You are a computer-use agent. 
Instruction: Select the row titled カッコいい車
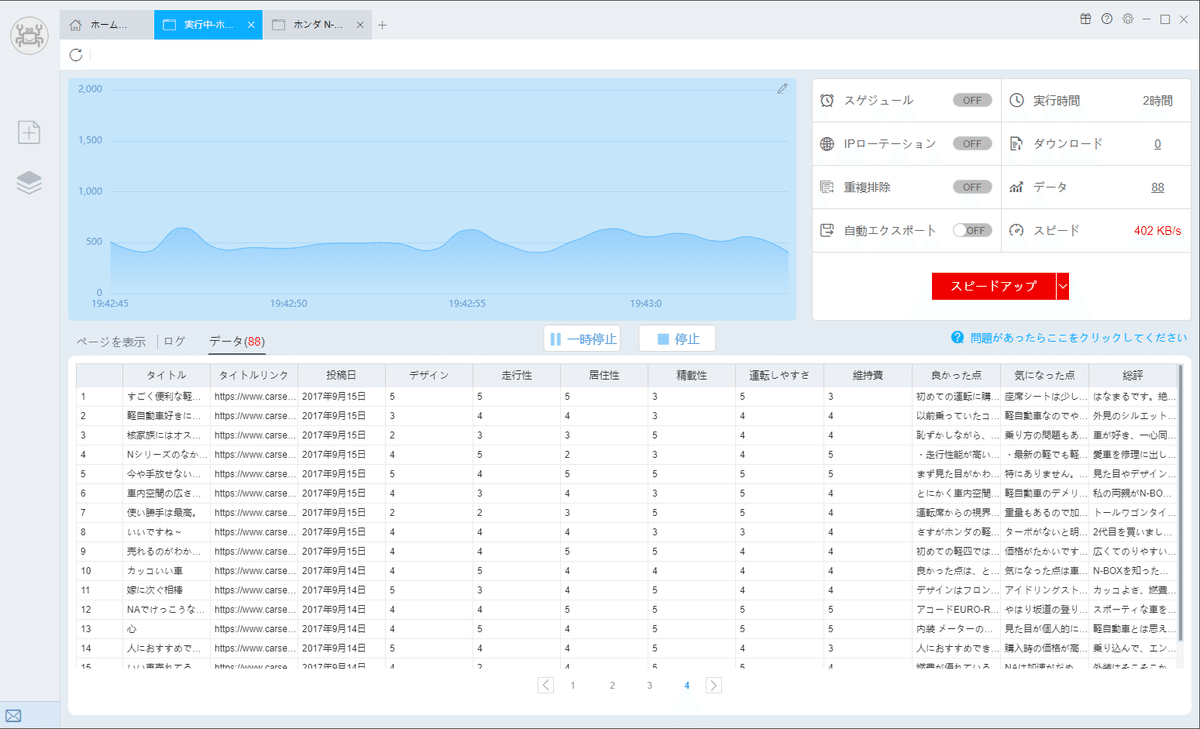[x=627, y=571]
